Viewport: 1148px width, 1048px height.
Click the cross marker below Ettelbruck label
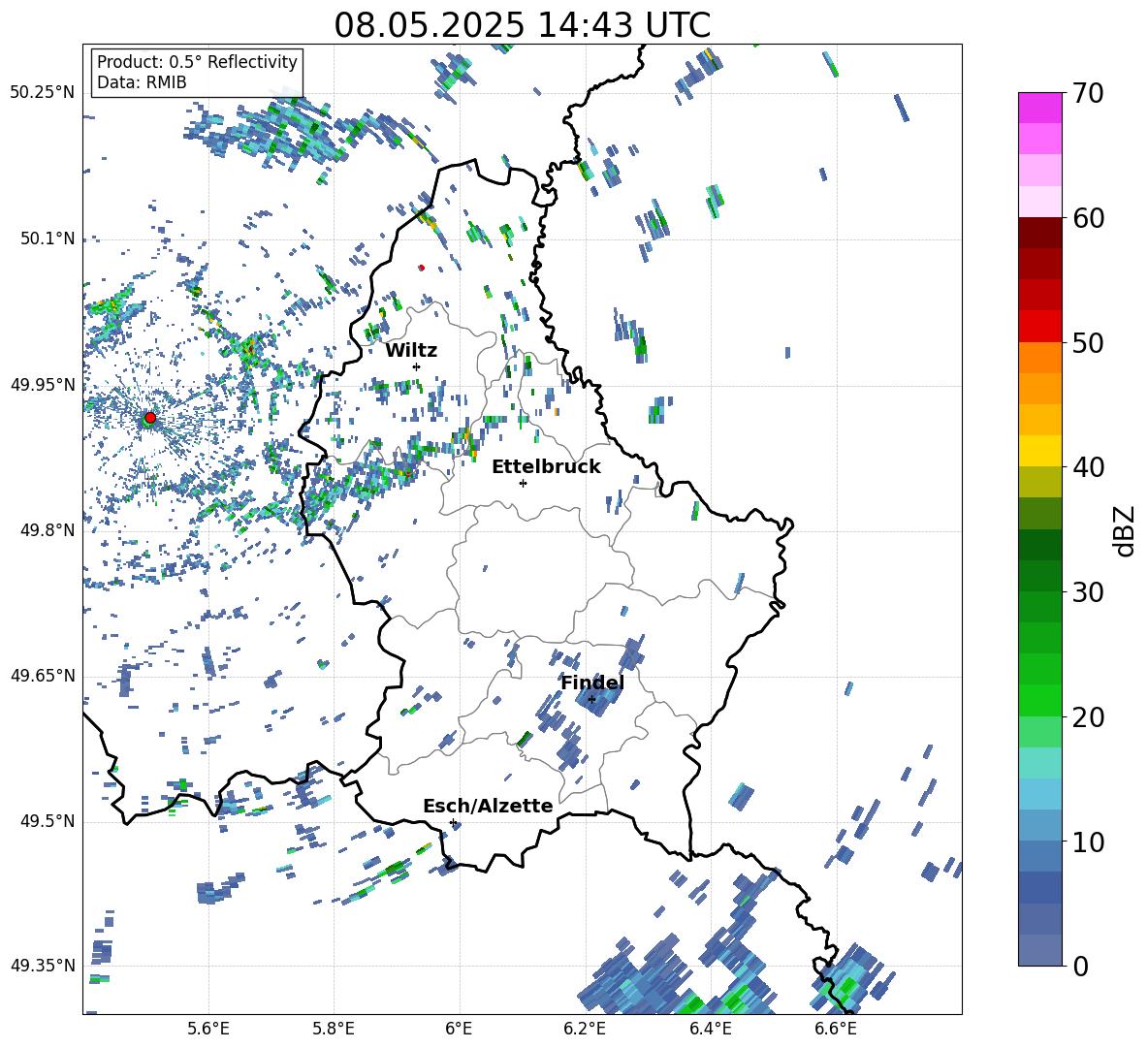523,483
